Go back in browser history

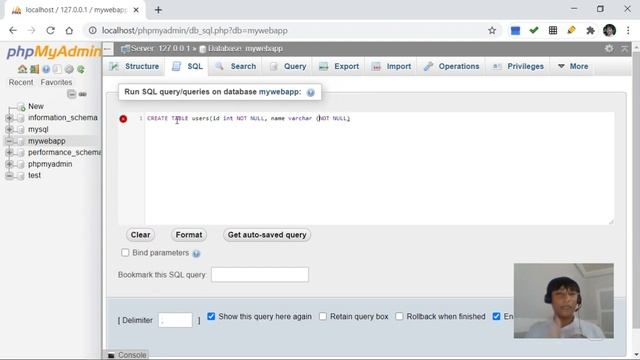click(x=13, y=31)
